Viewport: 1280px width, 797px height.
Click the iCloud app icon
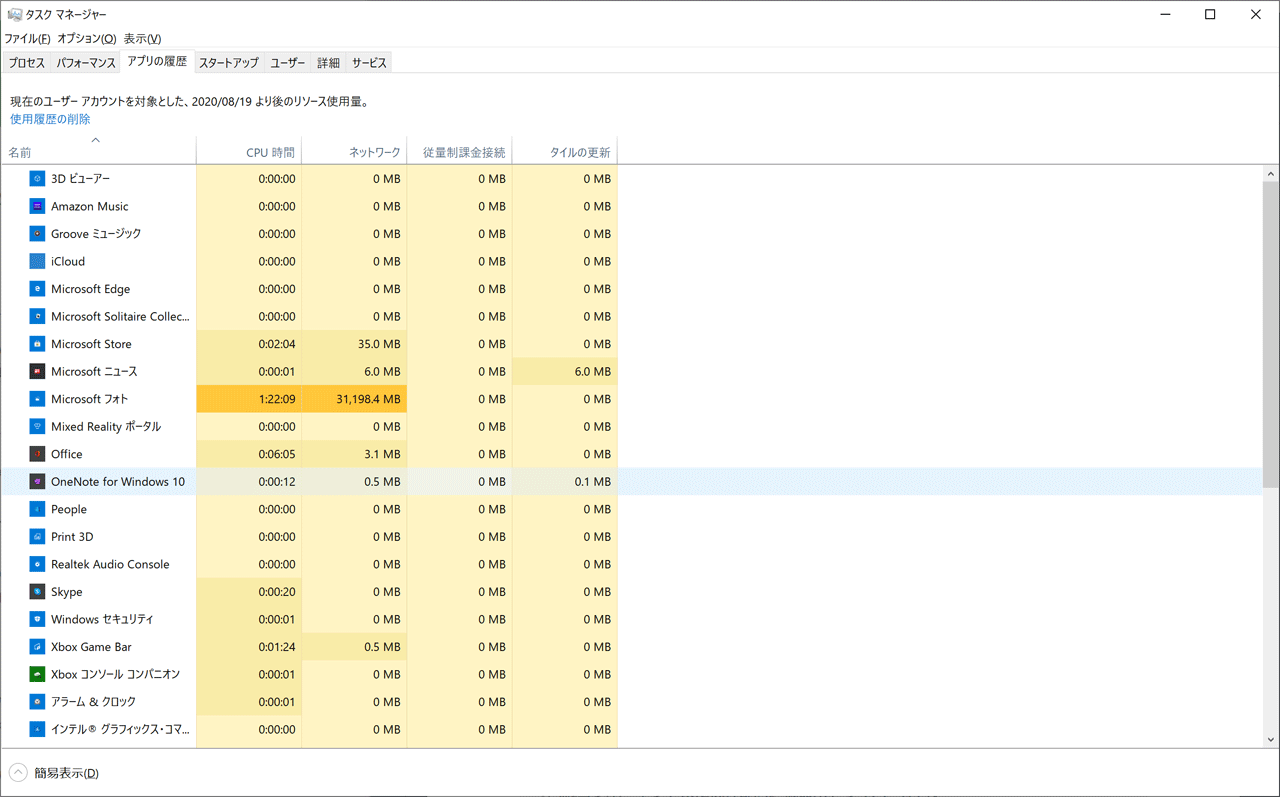[x=37, y=261]
